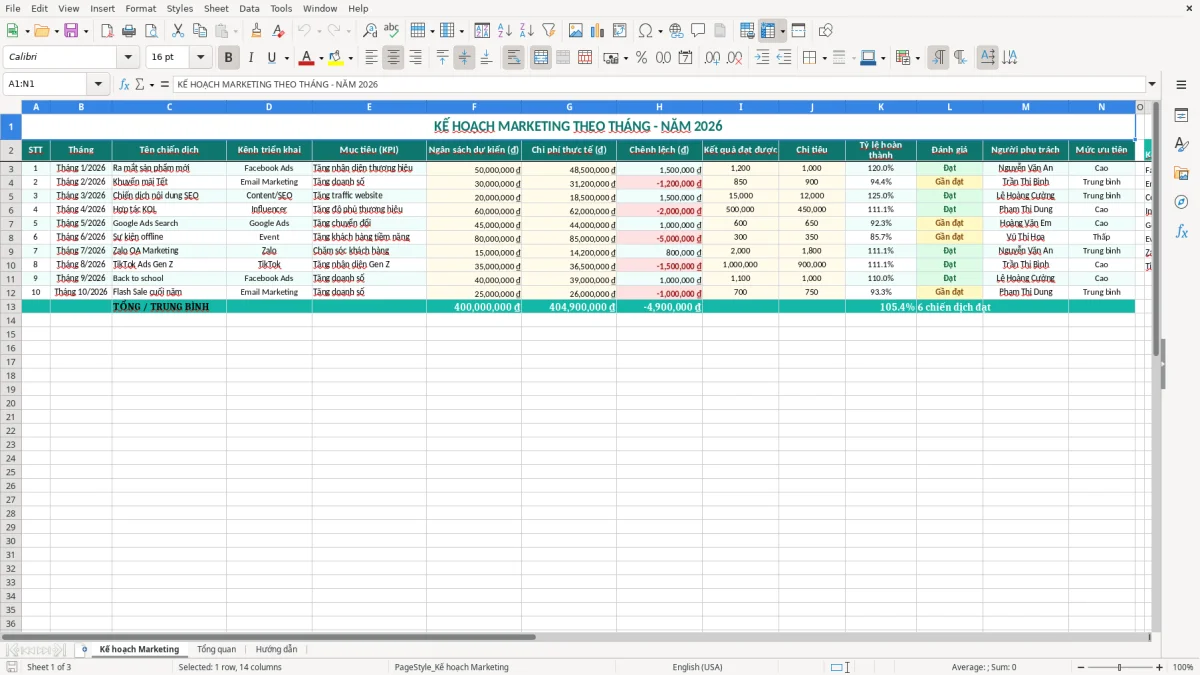Open sidebar Navigator compass icon
Image resolution: width=1200 pixels, height=675 pixels.
(x=1181, y=202)
